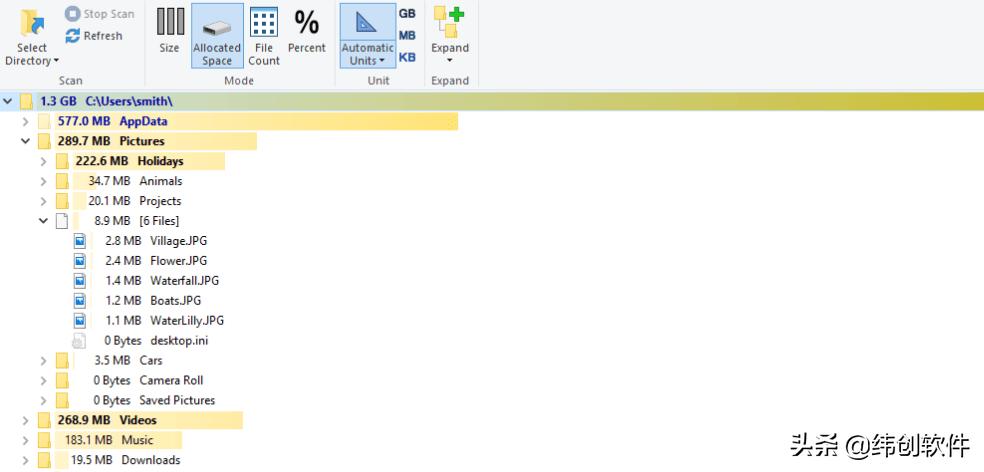
Task: Click the Holidays folder icon
Action: [62, 161]
